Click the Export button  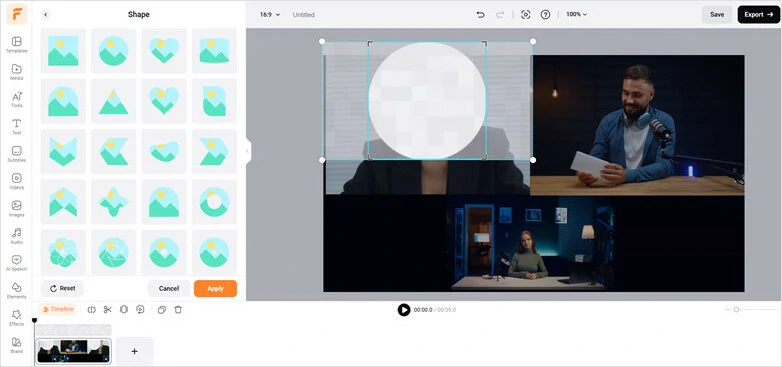click(759, 14)
